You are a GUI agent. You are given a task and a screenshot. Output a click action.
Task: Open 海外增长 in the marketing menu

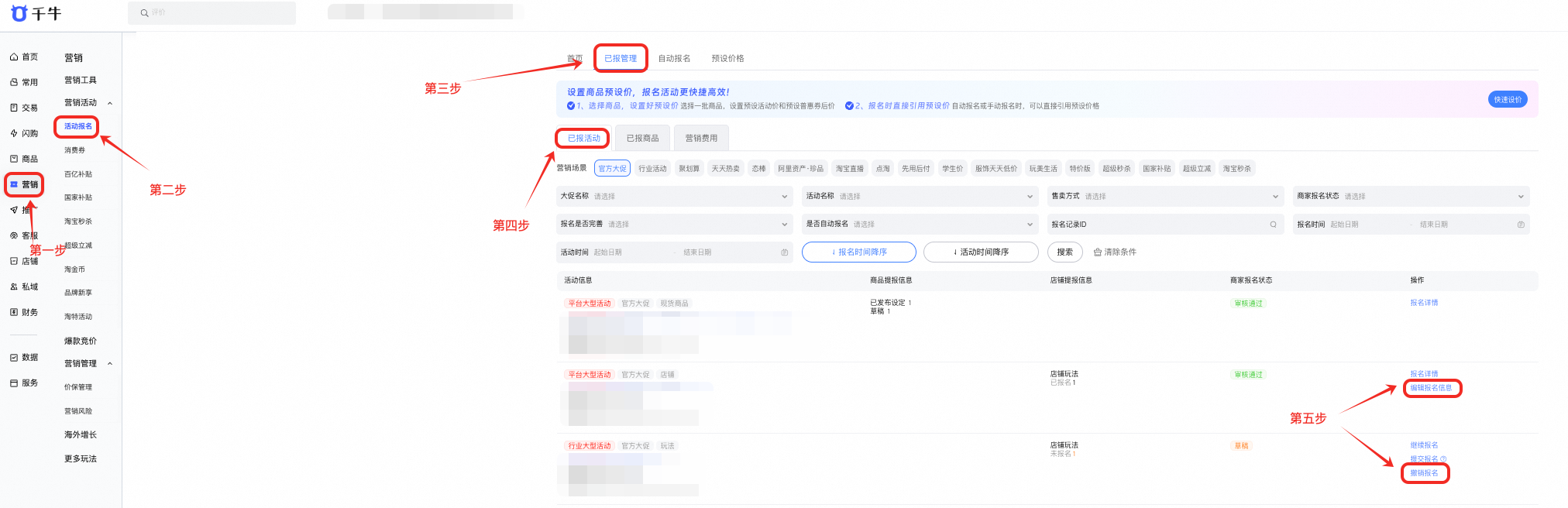pos(81,435)
